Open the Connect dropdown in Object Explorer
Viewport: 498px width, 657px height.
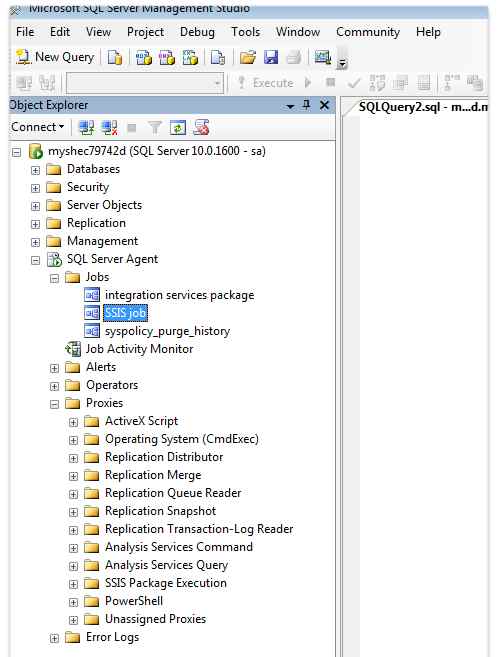38,127
